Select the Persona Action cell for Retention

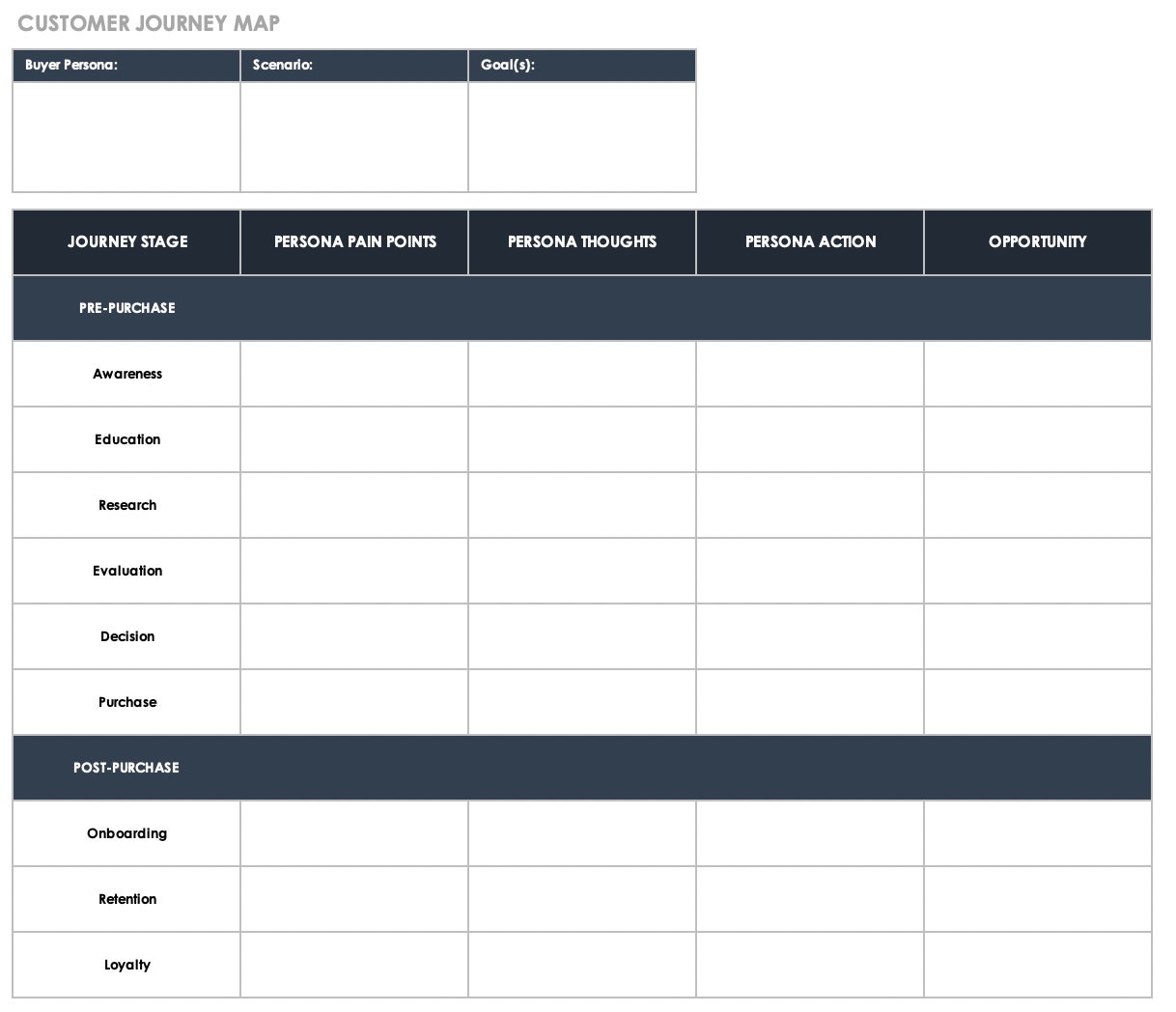tap(810, 899)
